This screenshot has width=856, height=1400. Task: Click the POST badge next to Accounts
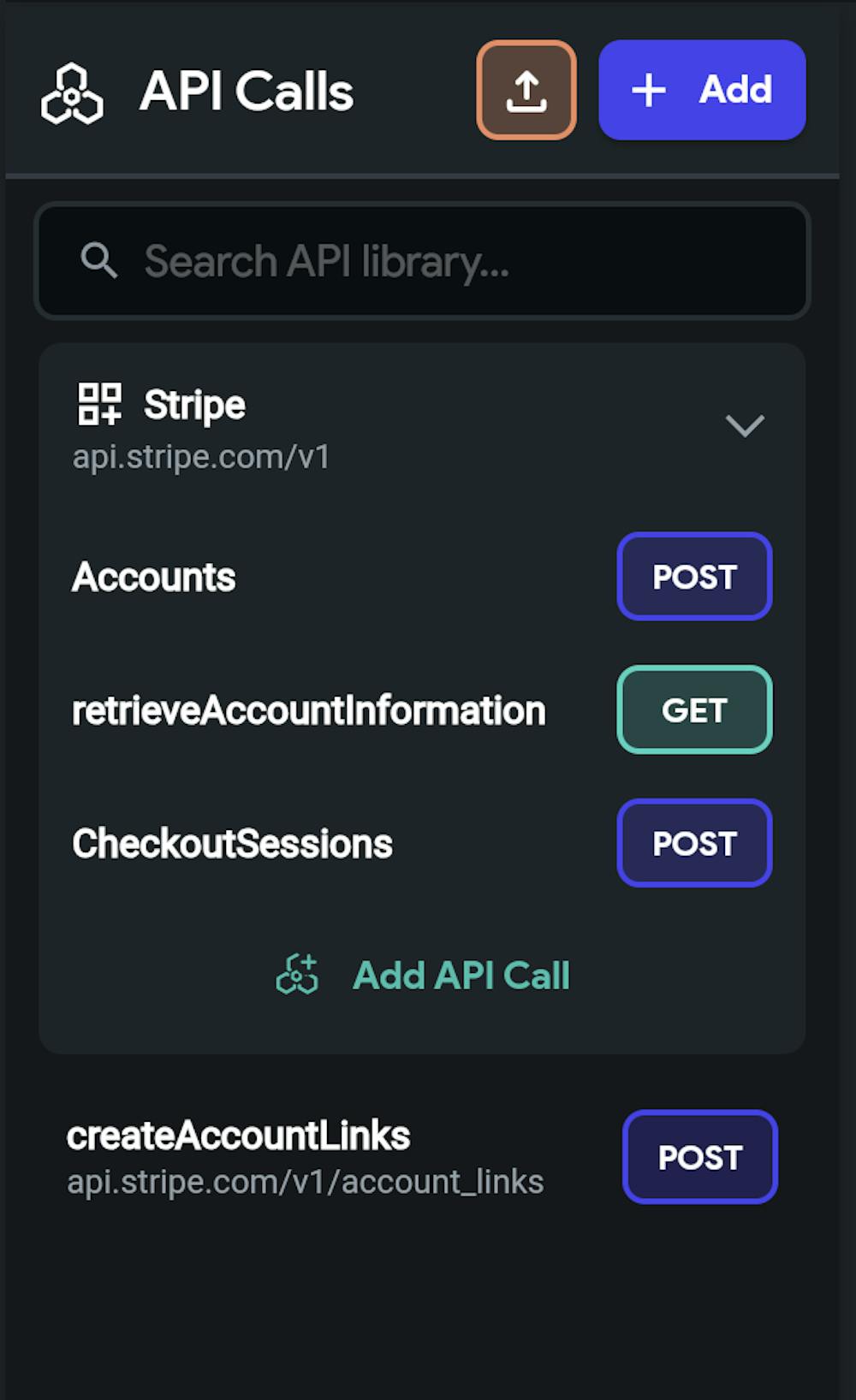click(x=694, y=577)
